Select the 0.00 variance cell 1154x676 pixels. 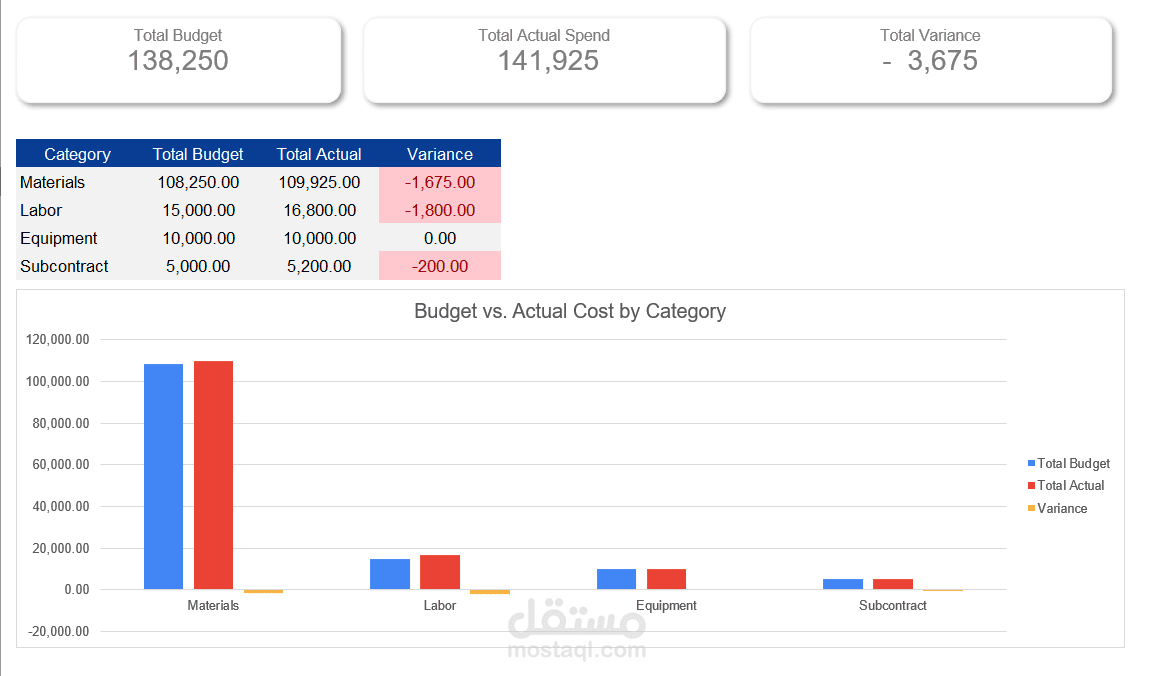click(440, 238)
